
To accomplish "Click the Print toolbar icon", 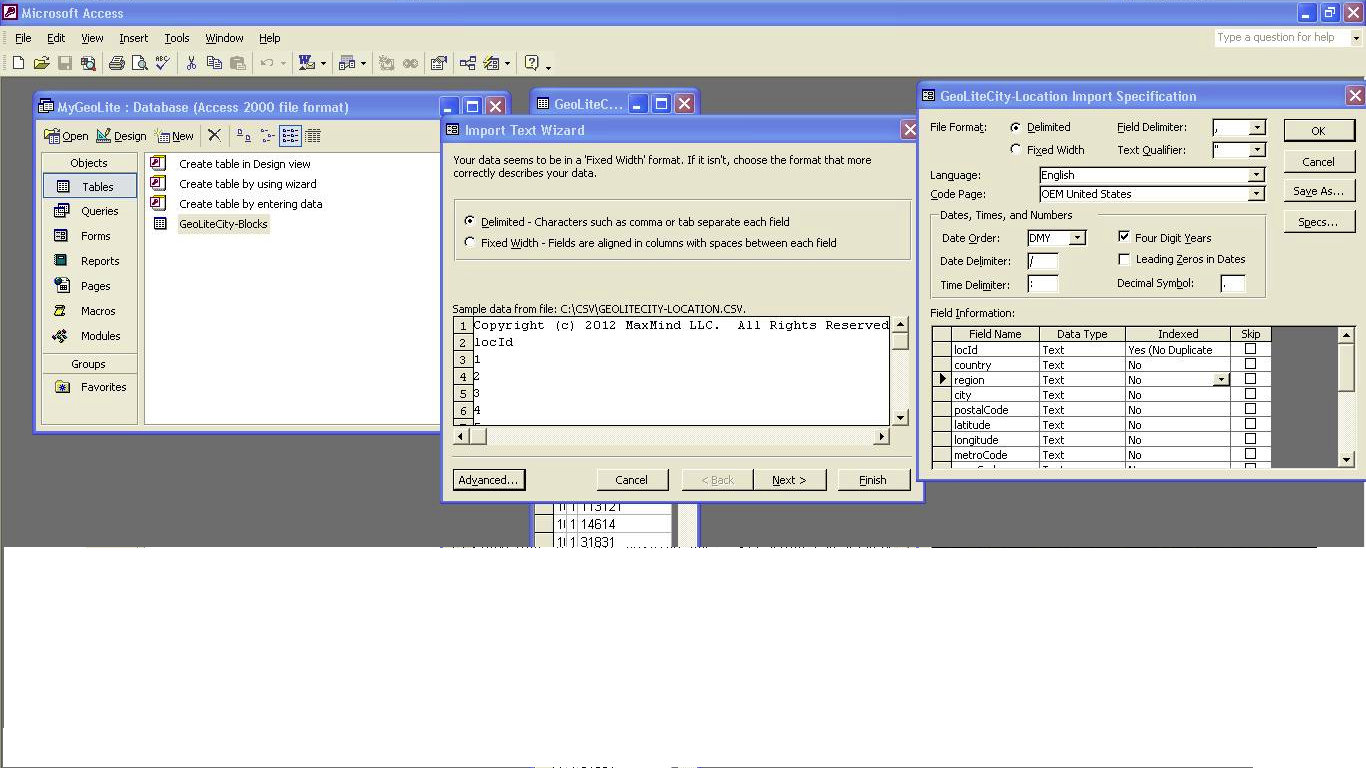I will [x=116, y=63].
